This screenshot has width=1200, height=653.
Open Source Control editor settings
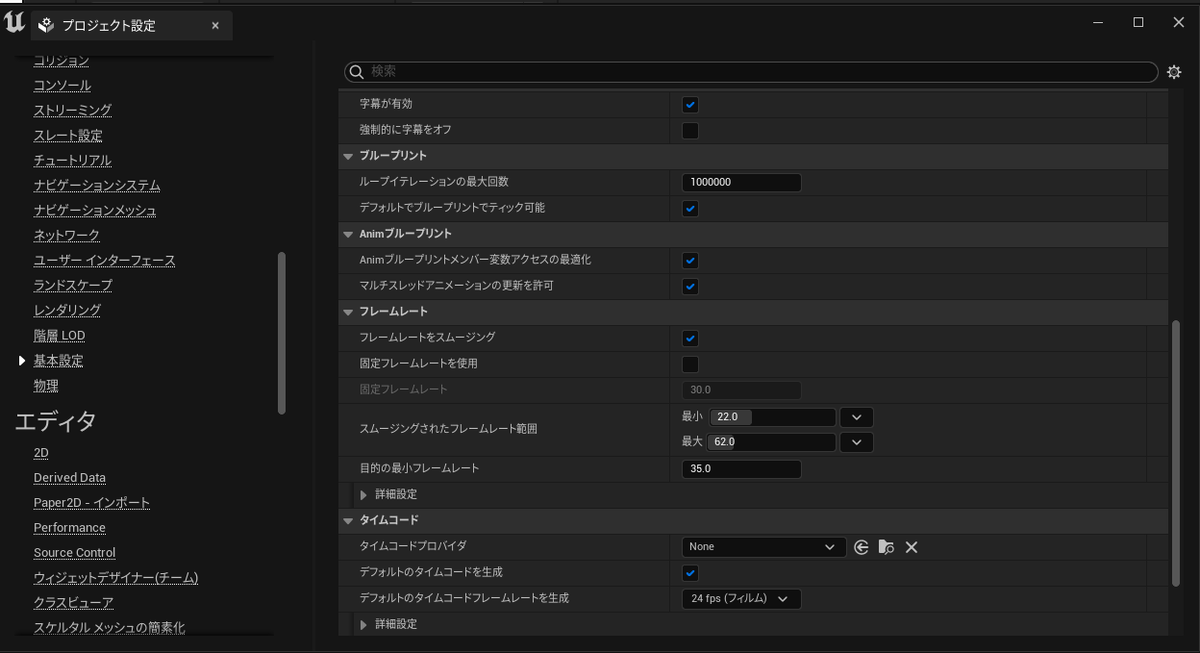(74, 553)
